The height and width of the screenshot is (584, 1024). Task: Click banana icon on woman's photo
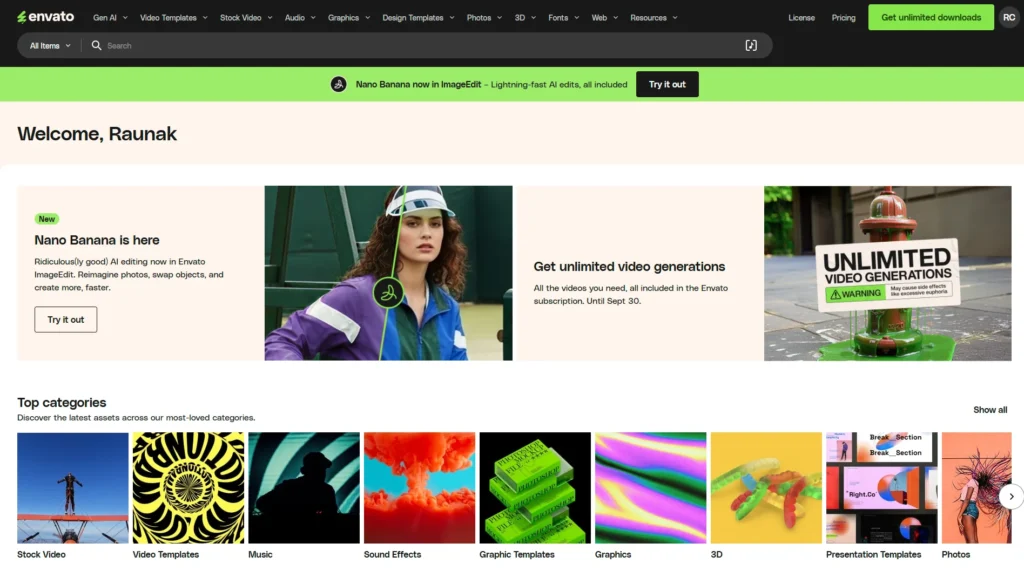[388, 293]
